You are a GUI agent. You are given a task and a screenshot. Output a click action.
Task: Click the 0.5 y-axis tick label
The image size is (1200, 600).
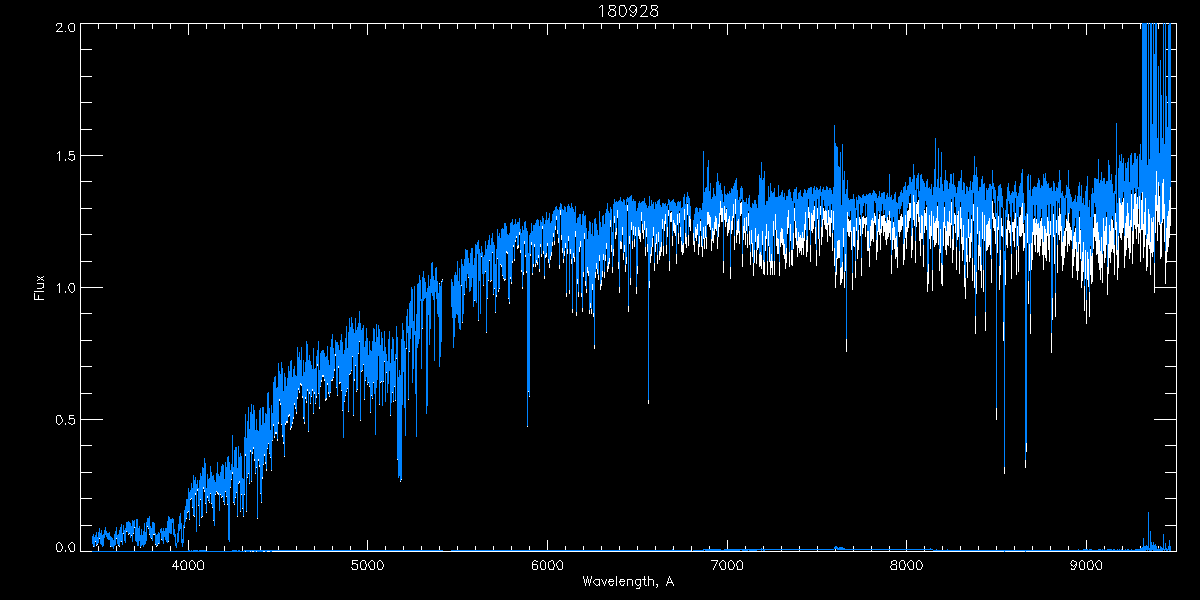click(62, 419)
